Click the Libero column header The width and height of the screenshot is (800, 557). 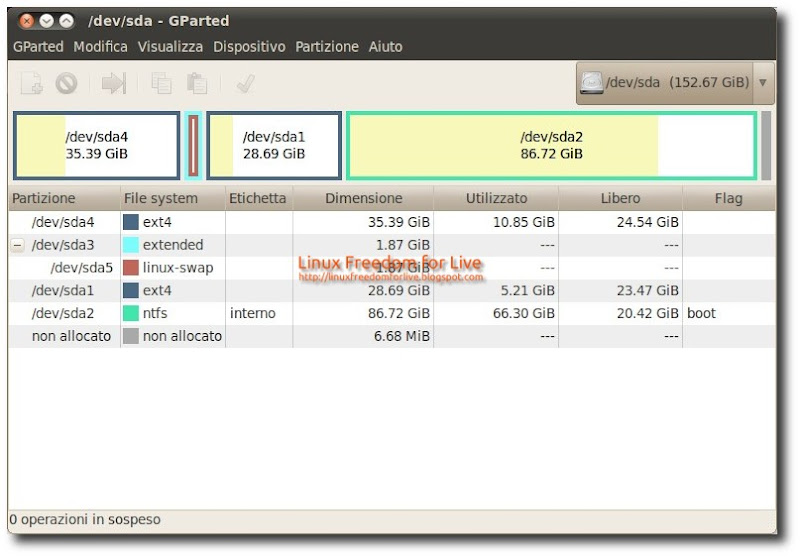620,198
